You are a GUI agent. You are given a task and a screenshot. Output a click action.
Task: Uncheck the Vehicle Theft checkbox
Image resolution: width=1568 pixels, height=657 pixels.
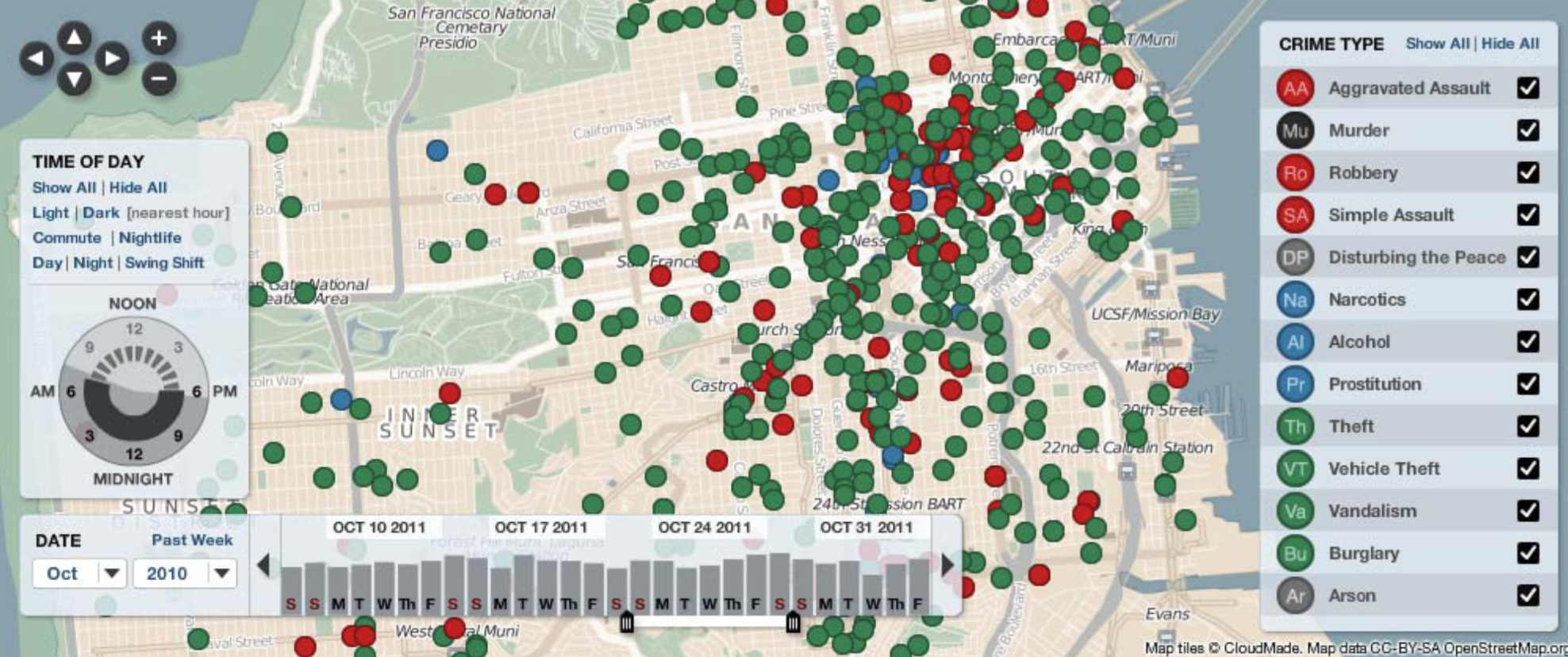(1528, 468)
